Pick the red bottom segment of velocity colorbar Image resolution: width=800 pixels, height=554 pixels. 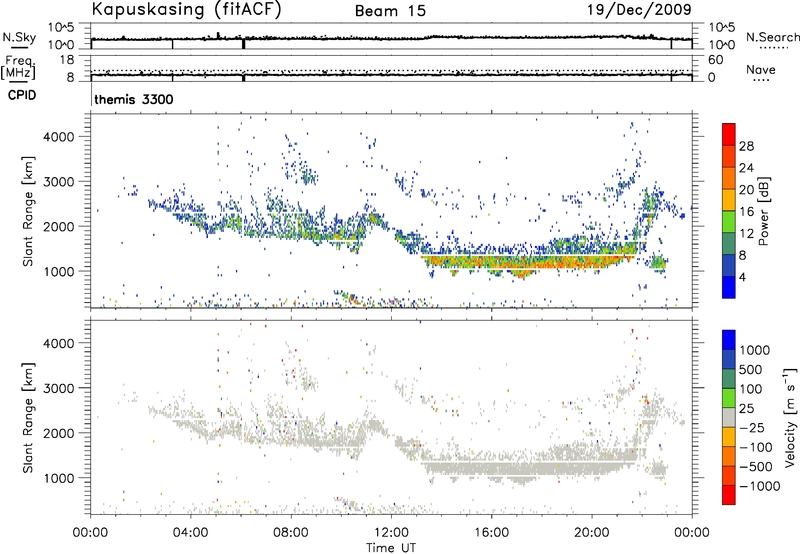coord(729,495)
